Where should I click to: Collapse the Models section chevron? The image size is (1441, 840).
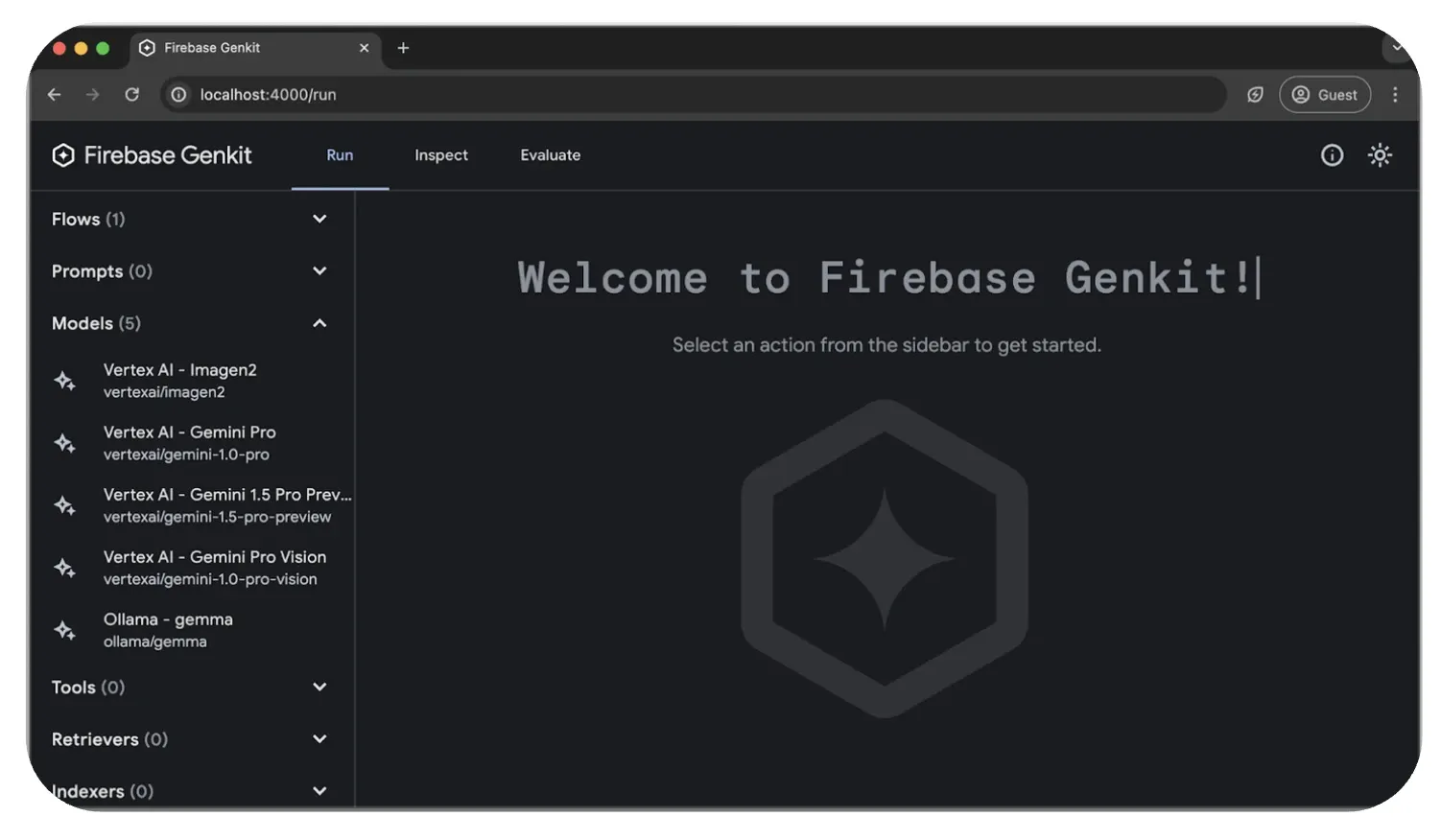pos(319,323)
